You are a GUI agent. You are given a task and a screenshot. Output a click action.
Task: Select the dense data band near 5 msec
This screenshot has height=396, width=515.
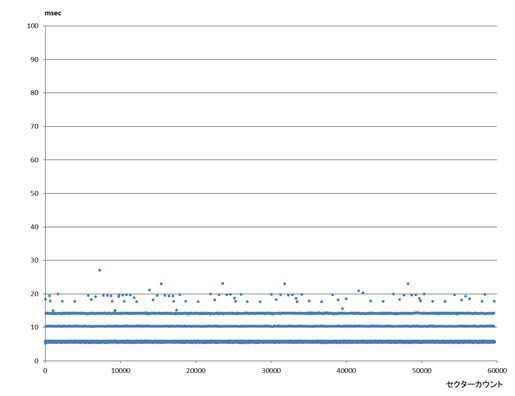pyautogui.click(x=271, y=342)
